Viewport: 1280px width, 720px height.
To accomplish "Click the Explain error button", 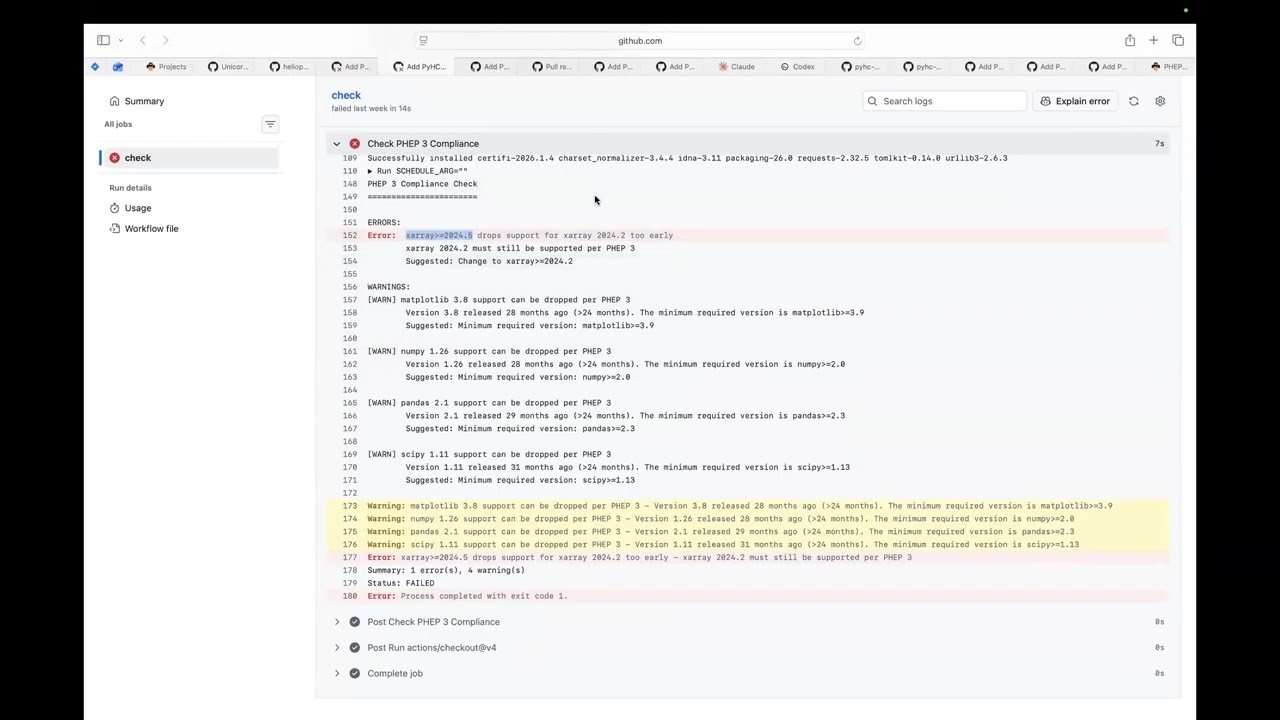I will (1075, 101).
